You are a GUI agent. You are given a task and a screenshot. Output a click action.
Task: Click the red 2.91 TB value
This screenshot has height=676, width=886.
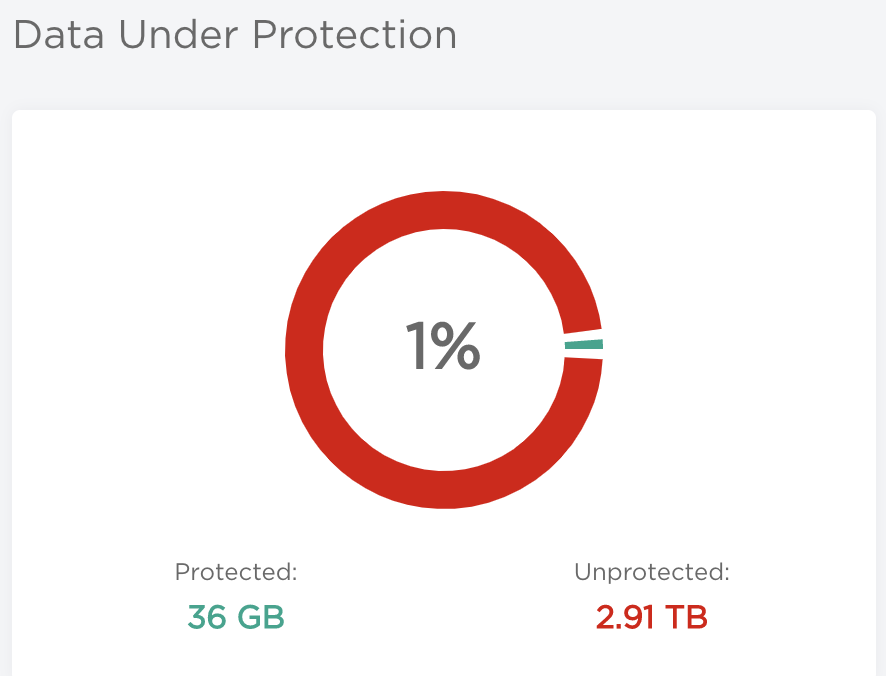652,617
